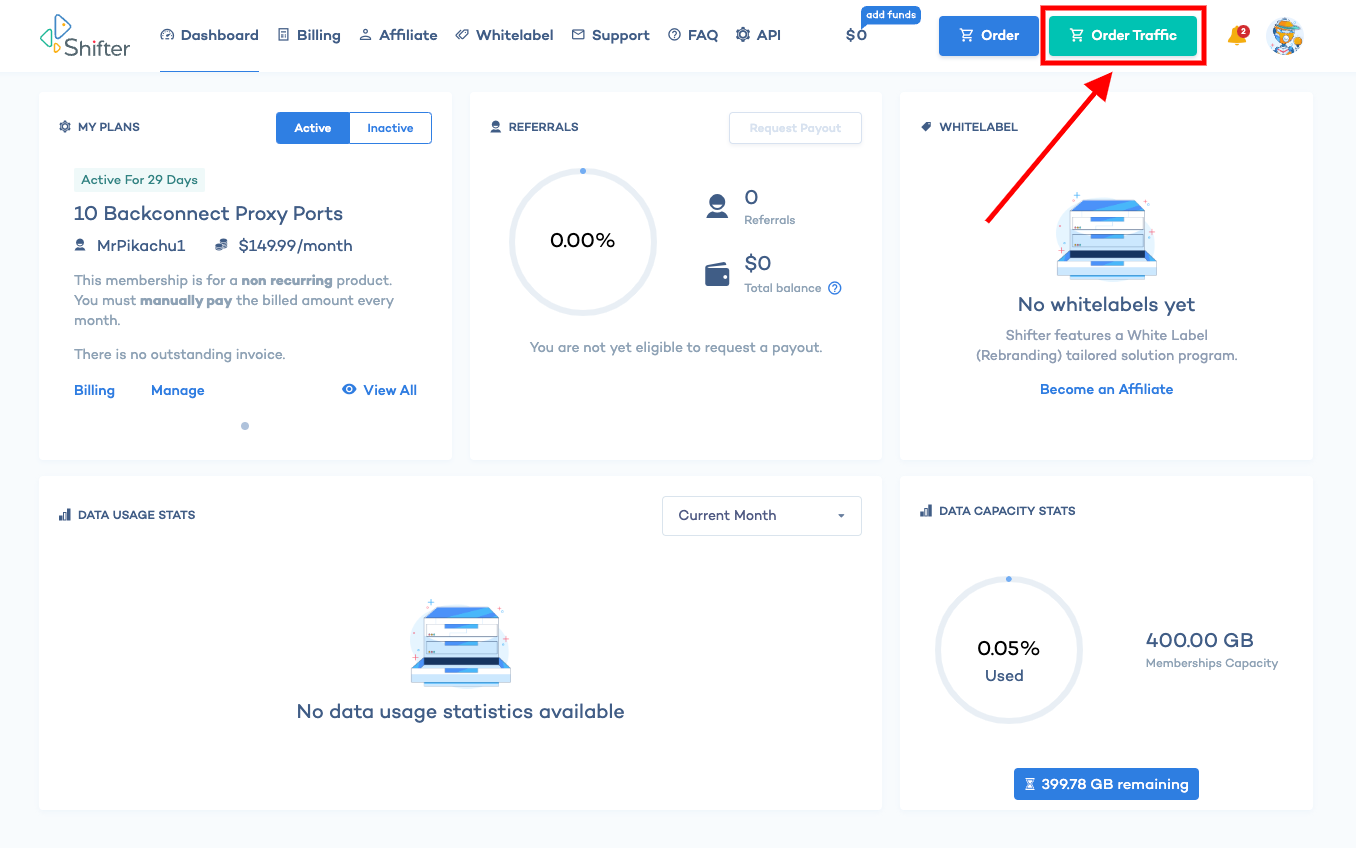This screenshot has height=848, width=1356.
Task: Click the green Order Traffic button
Action: pos(1123,36)
